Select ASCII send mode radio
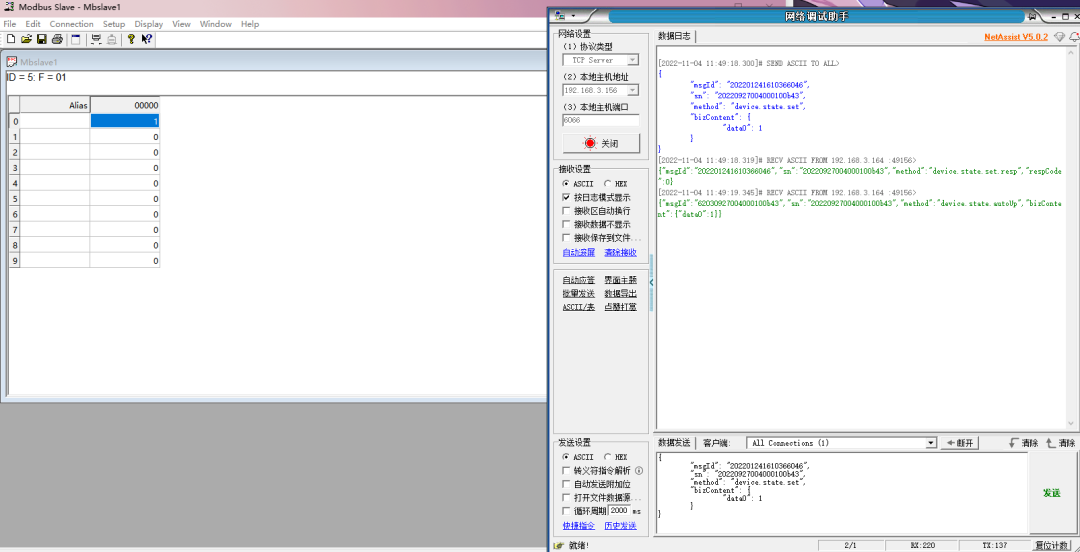 click(566, 457)
